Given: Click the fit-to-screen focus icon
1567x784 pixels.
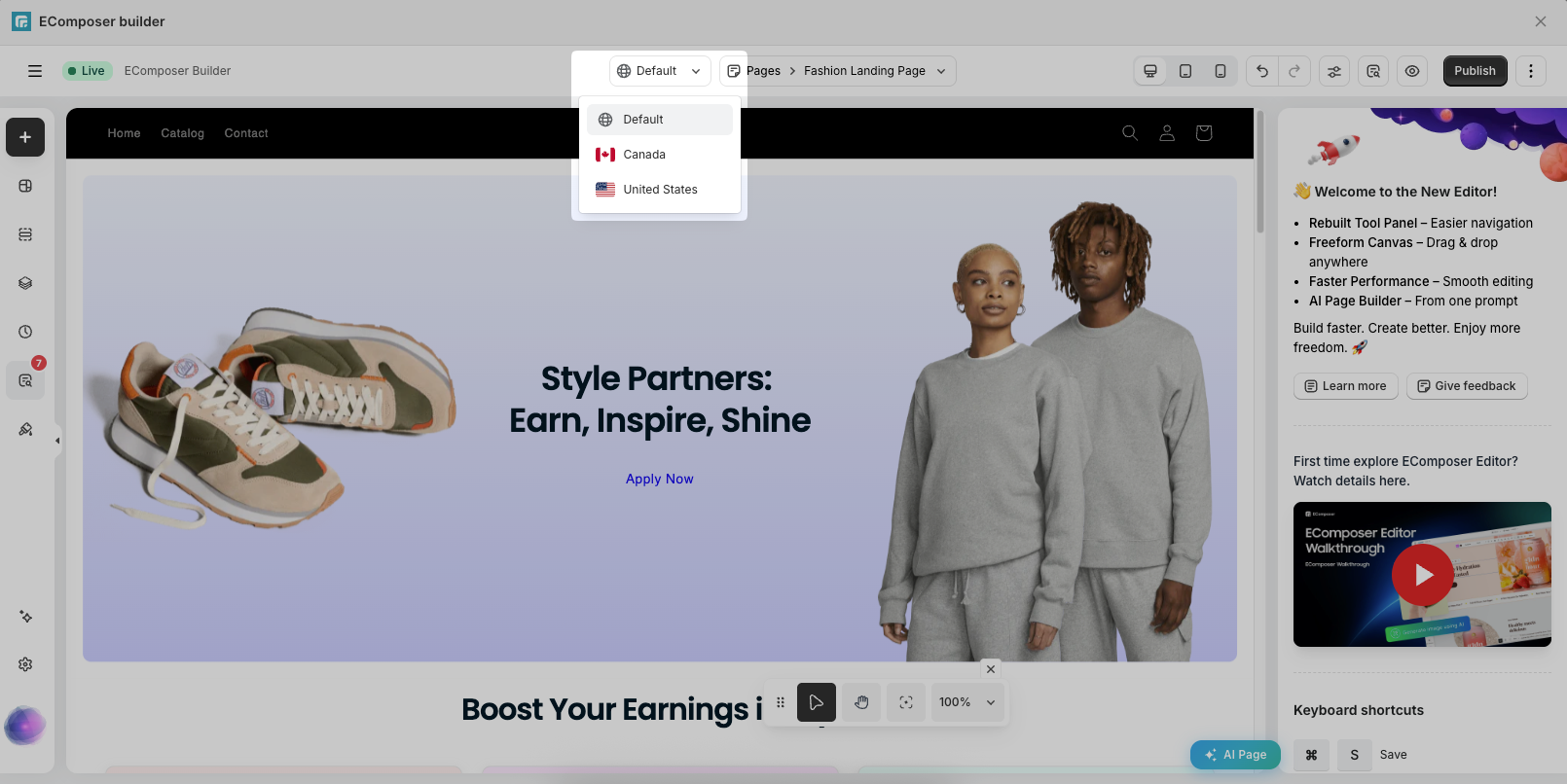Looking at the screenshot, I should pyautogui.click(x=906, y=702).
